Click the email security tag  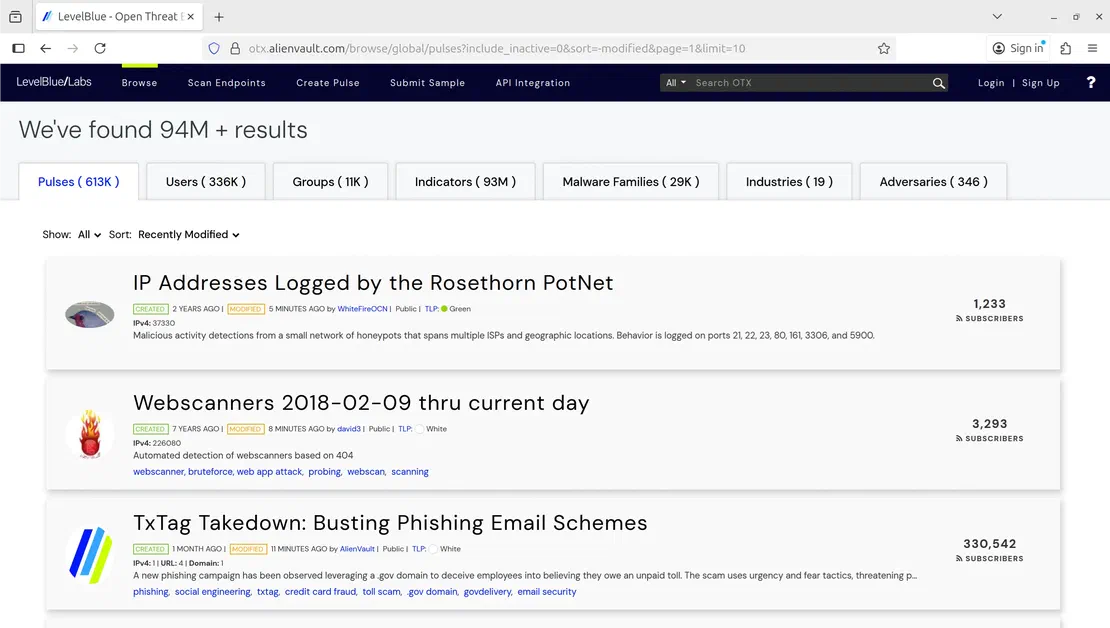(547, 592)
